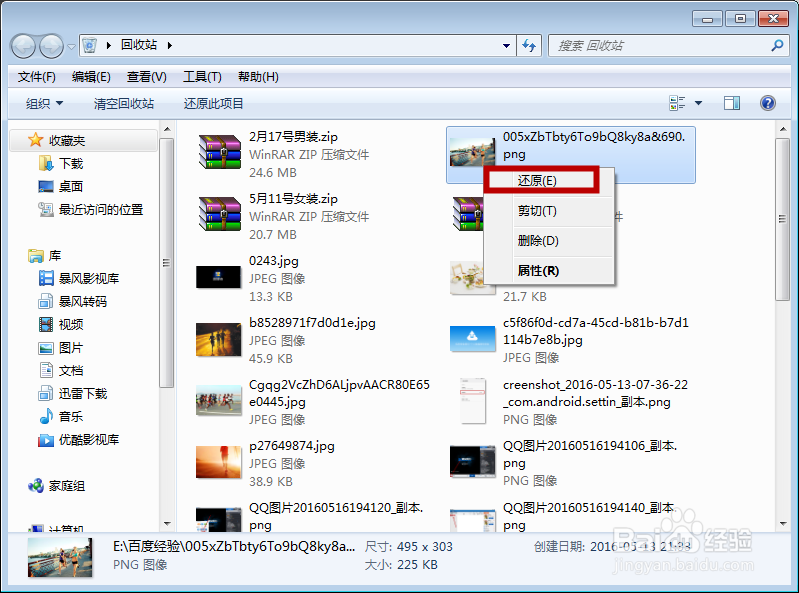
Task: Open 优酷影视库 library
Action: pyautogui.click(x=78, y=440)
